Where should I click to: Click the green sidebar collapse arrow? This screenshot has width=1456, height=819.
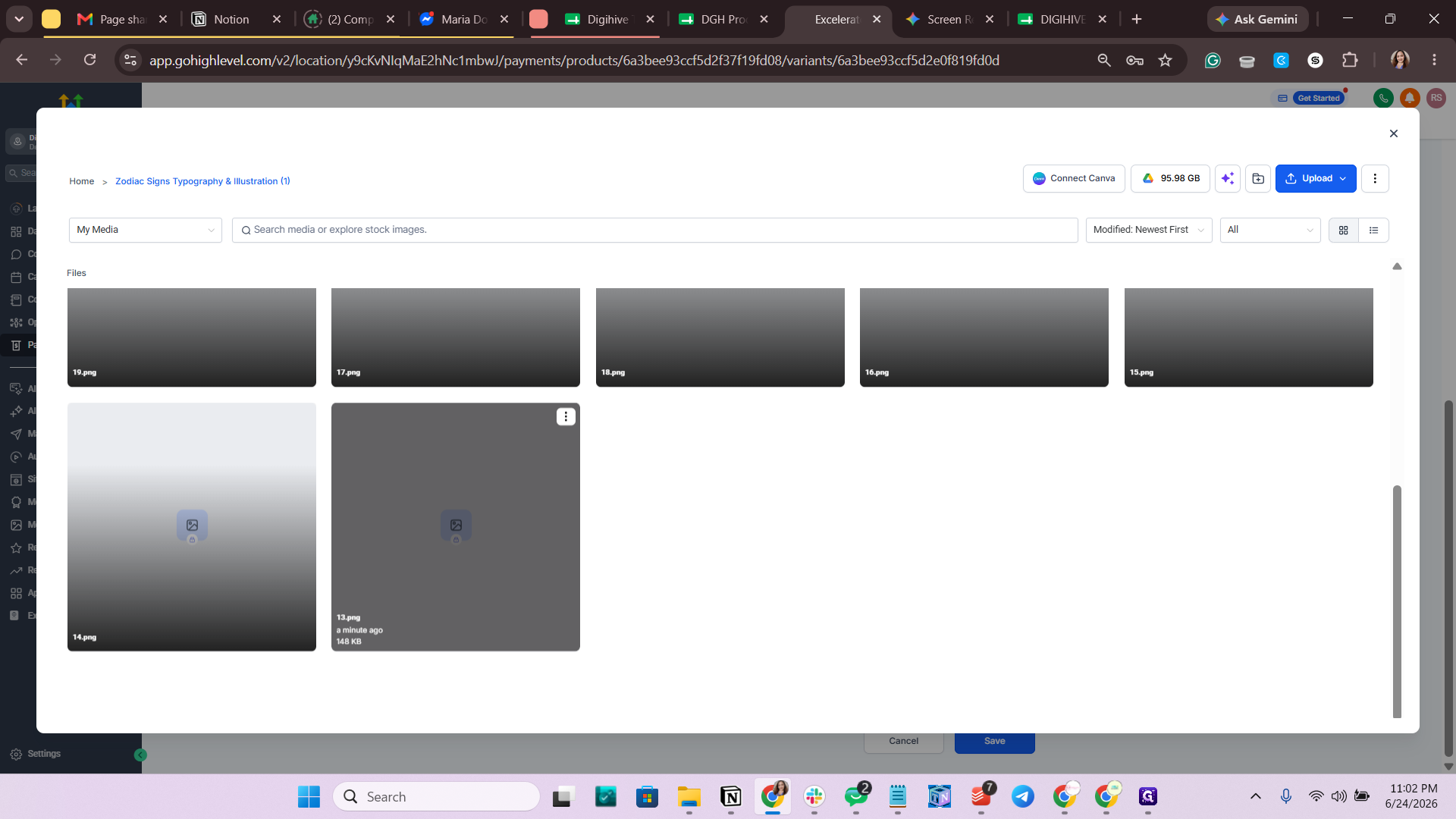pos(140,755)
